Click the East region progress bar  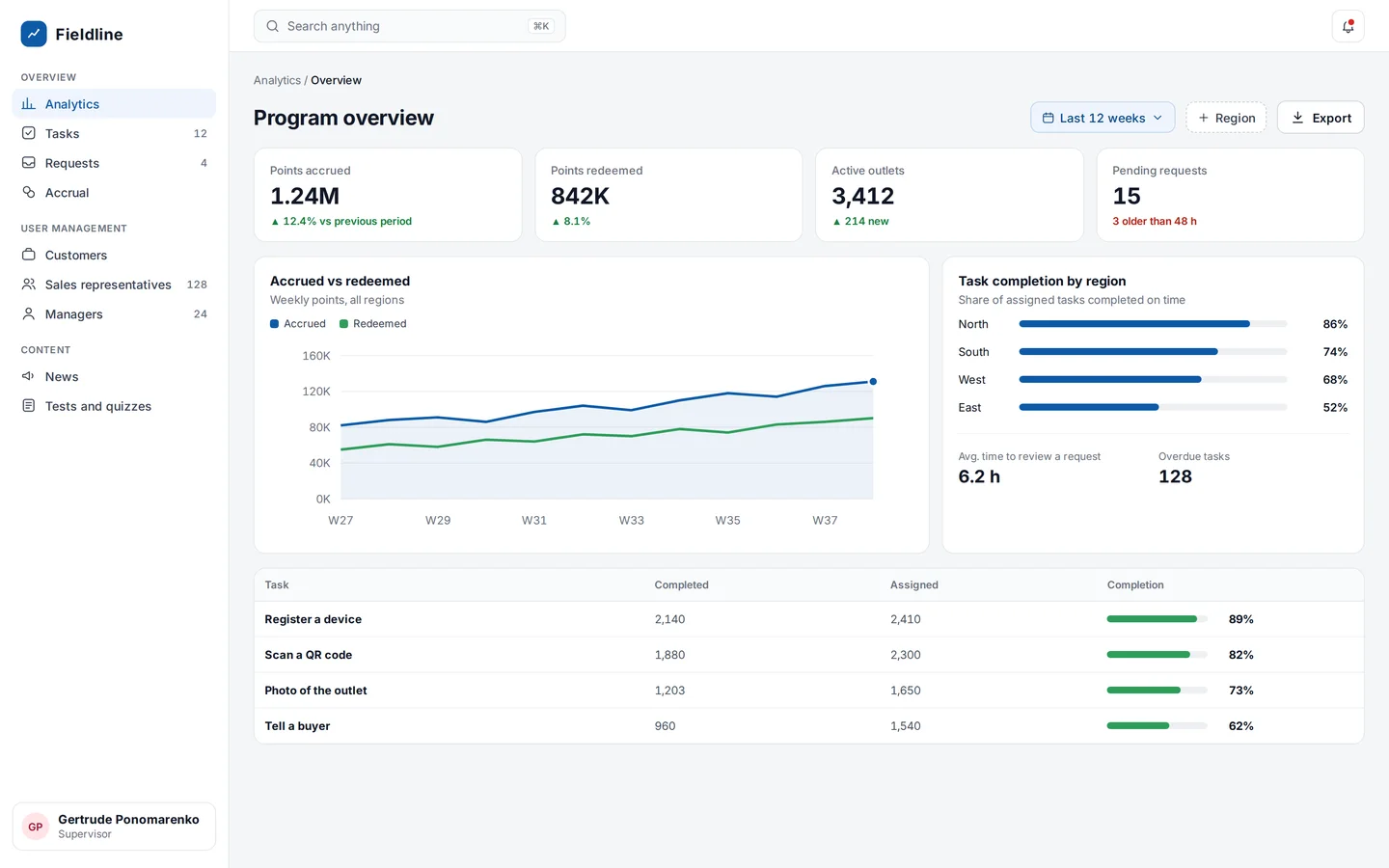[x=1153, y=407]
